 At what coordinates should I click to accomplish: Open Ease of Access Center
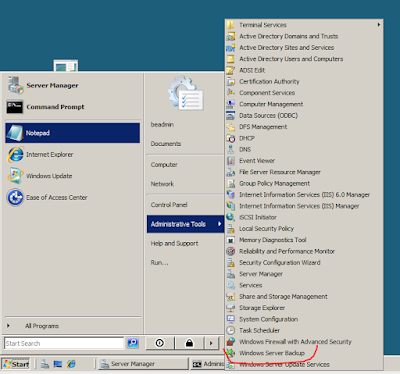coord(72,198)
